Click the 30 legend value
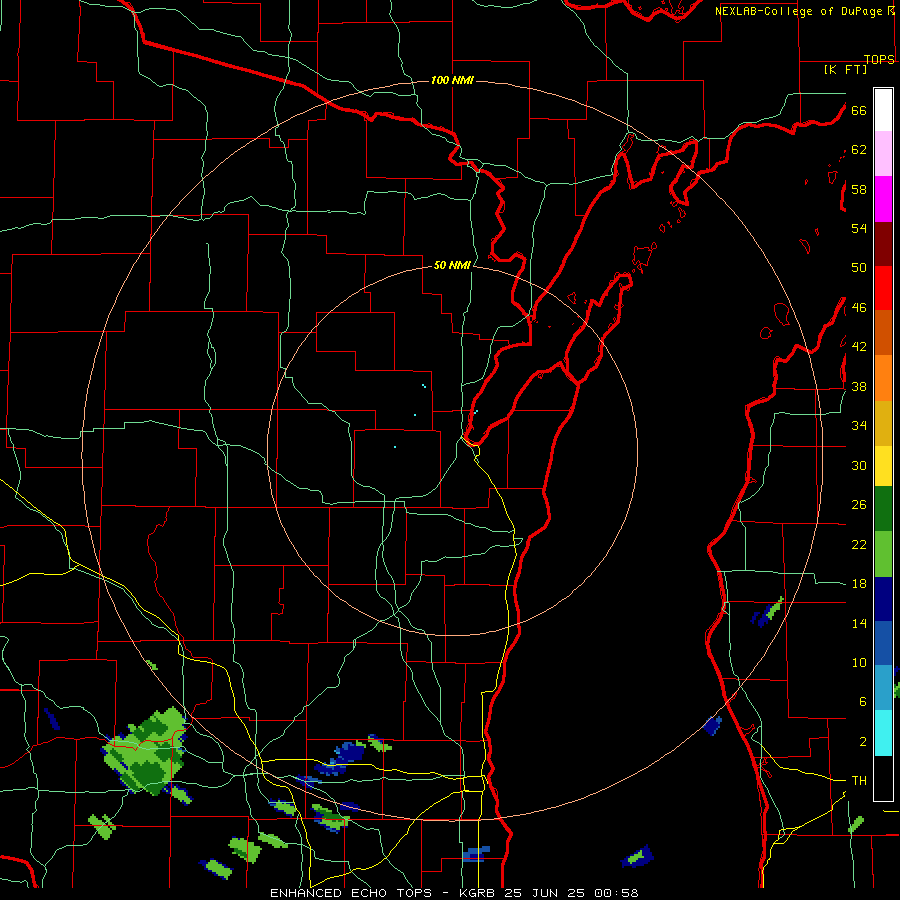This screenshot has height=900, width=900. (x=859, y=465)
